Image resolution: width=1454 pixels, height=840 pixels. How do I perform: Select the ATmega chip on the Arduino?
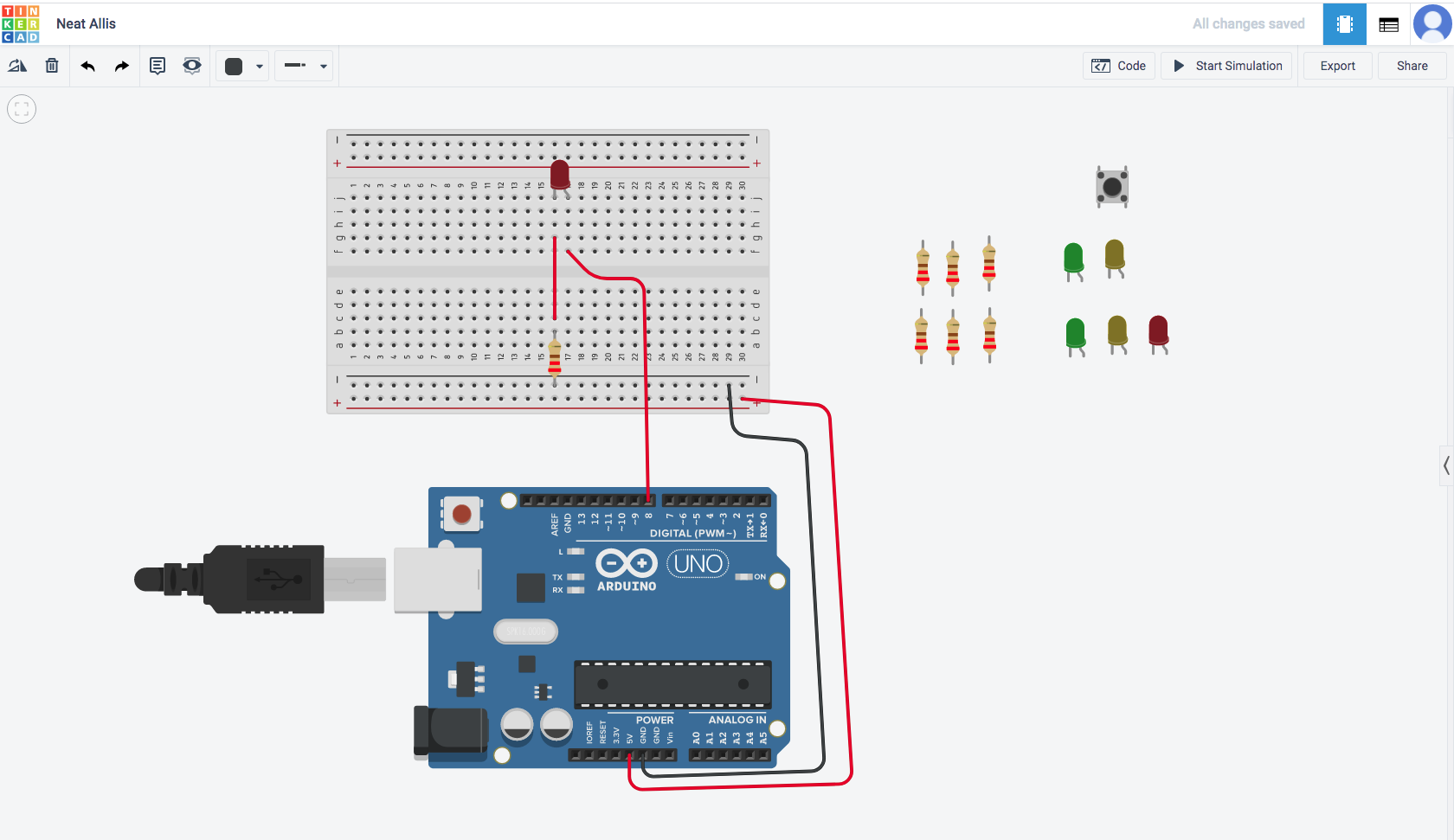tap(672, 684)
